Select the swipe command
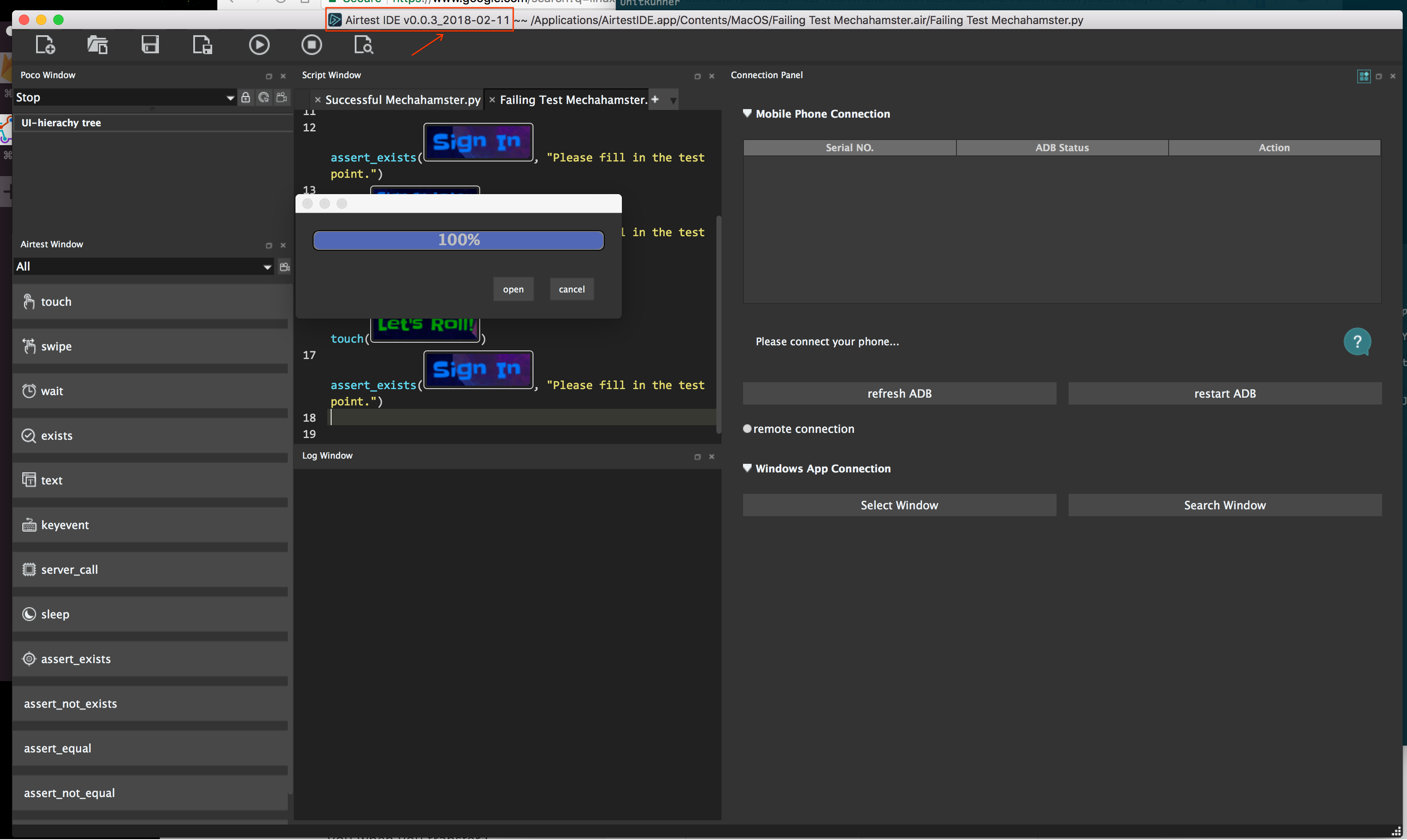 click(x=150, y=347)
